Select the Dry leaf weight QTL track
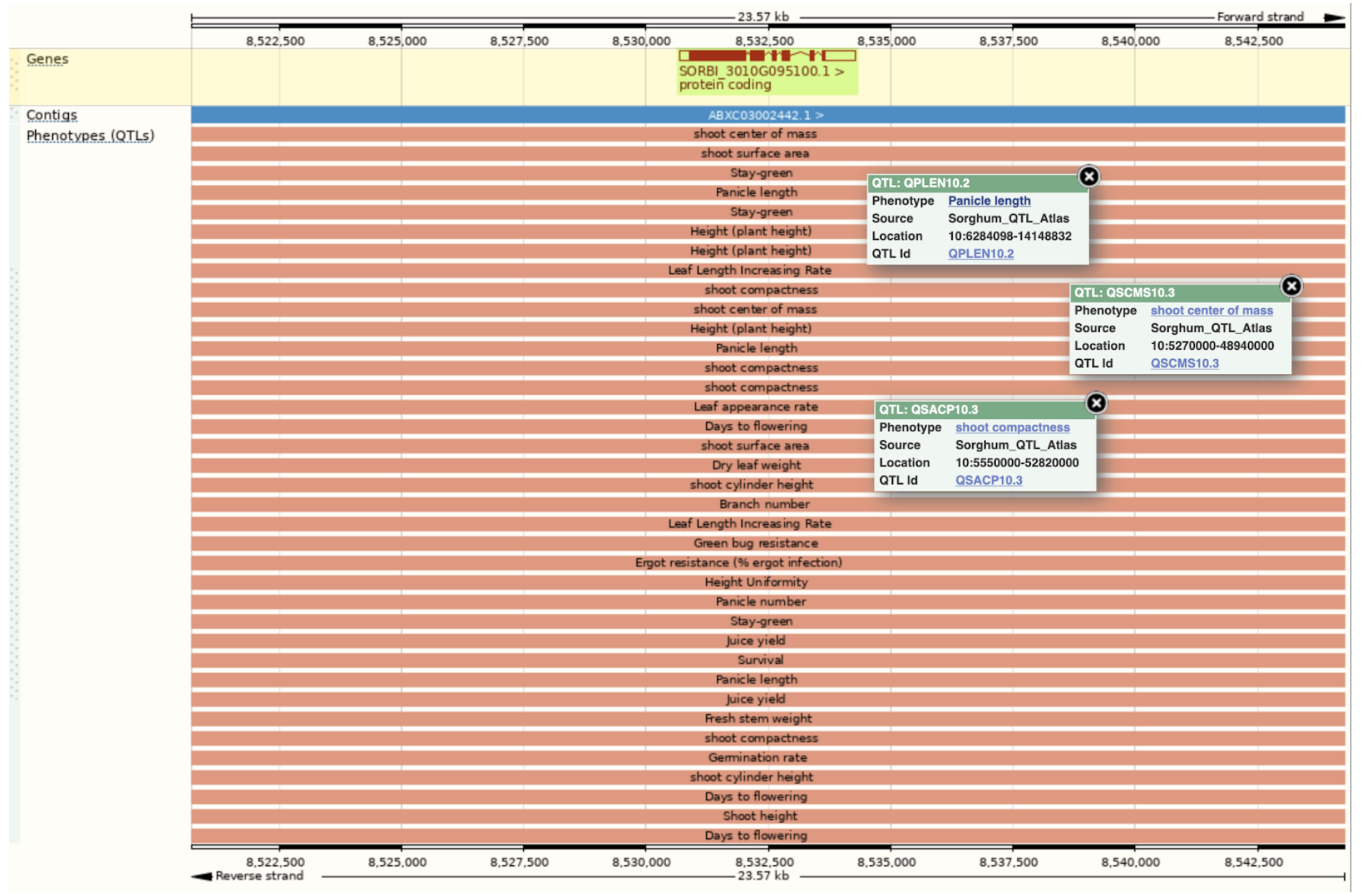This screenshot has width=1372, height=893. [768, 465]
